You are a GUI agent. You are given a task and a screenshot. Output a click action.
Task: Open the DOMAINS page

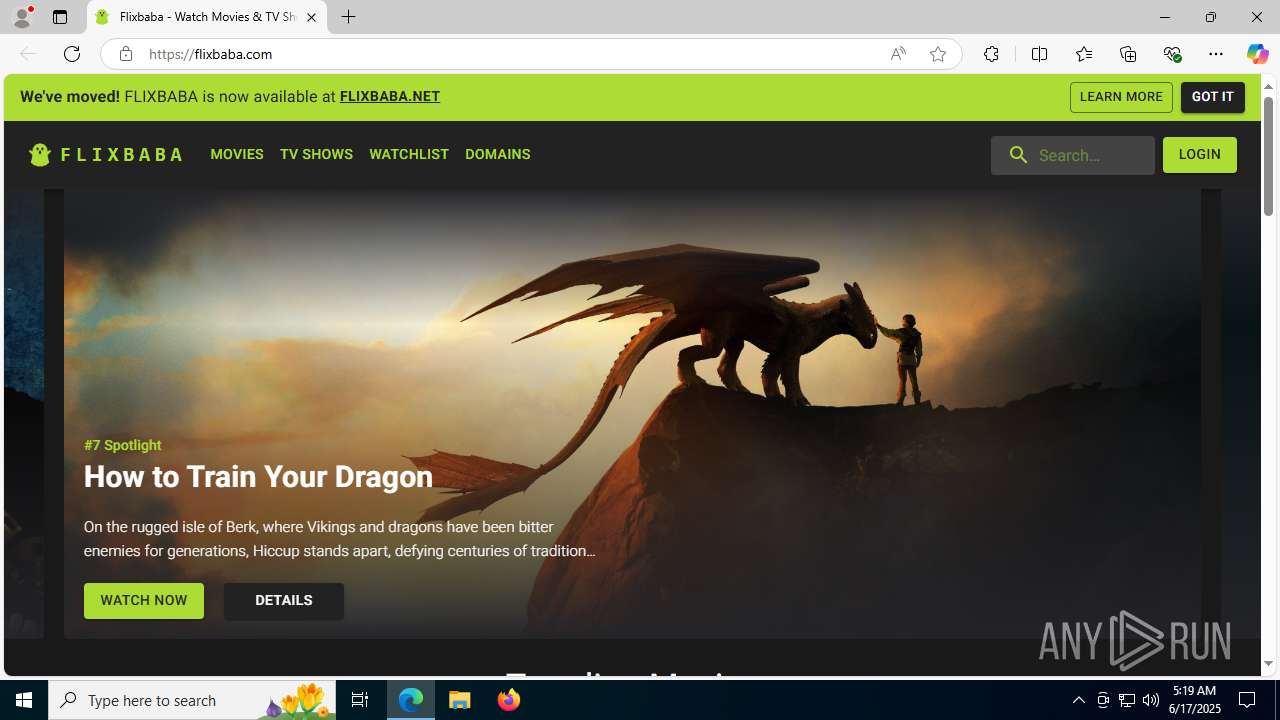498,154
